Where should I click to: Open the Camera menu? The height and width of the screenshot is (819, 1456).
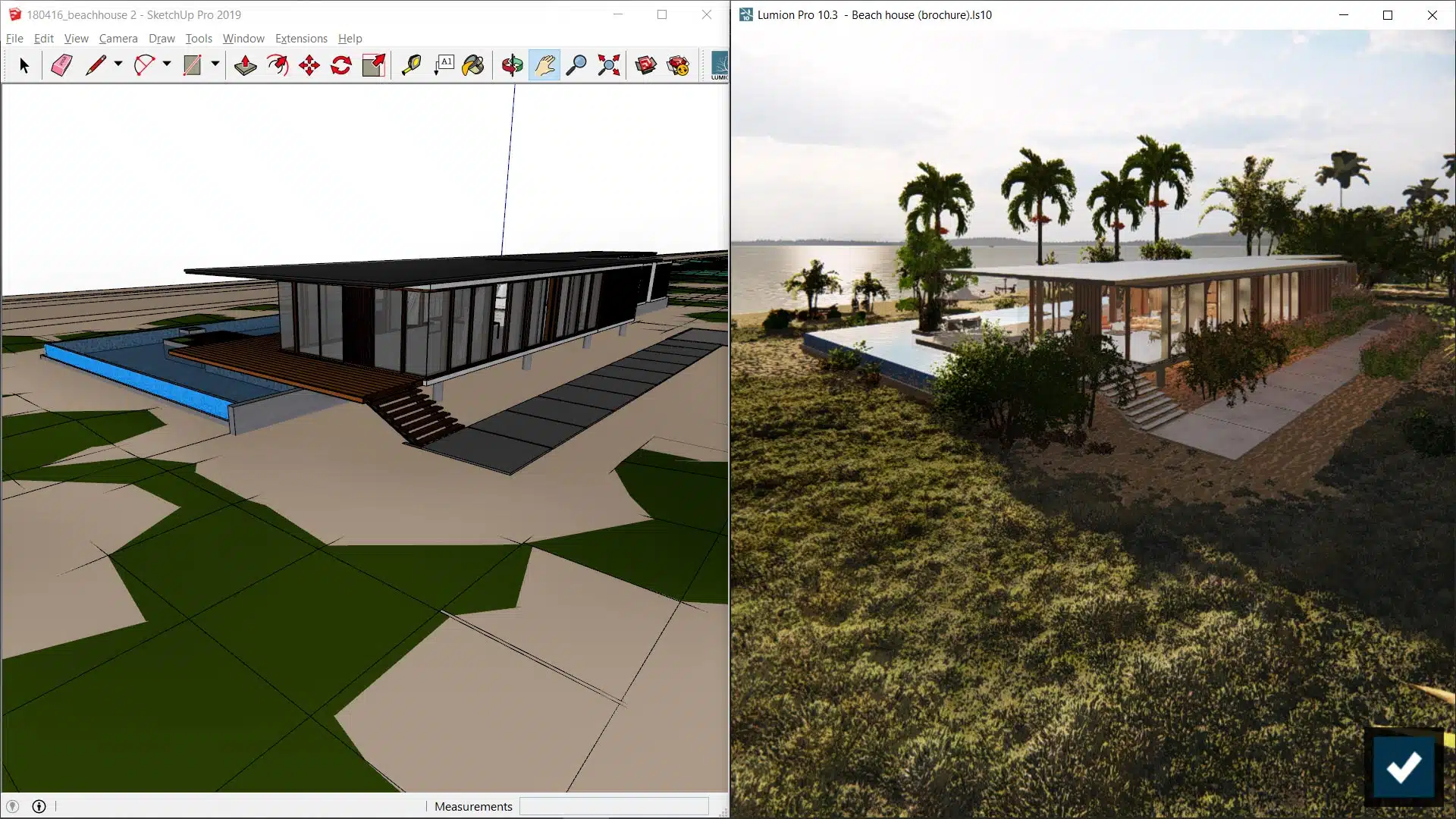coord(118,38)
